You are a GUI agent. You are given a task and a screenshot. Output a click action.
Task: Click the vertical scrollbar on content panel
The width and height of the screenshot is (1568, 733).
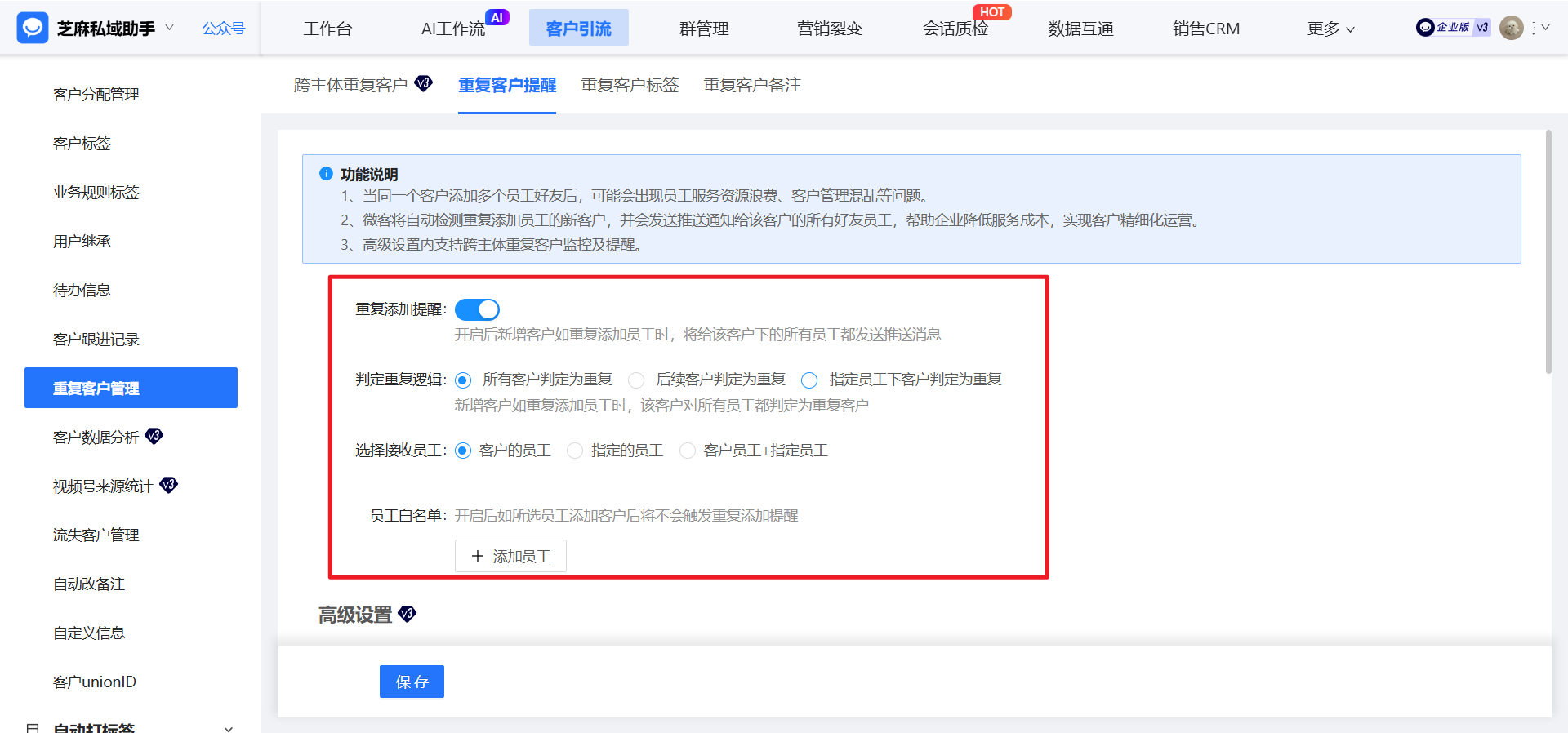[1548, 251]
